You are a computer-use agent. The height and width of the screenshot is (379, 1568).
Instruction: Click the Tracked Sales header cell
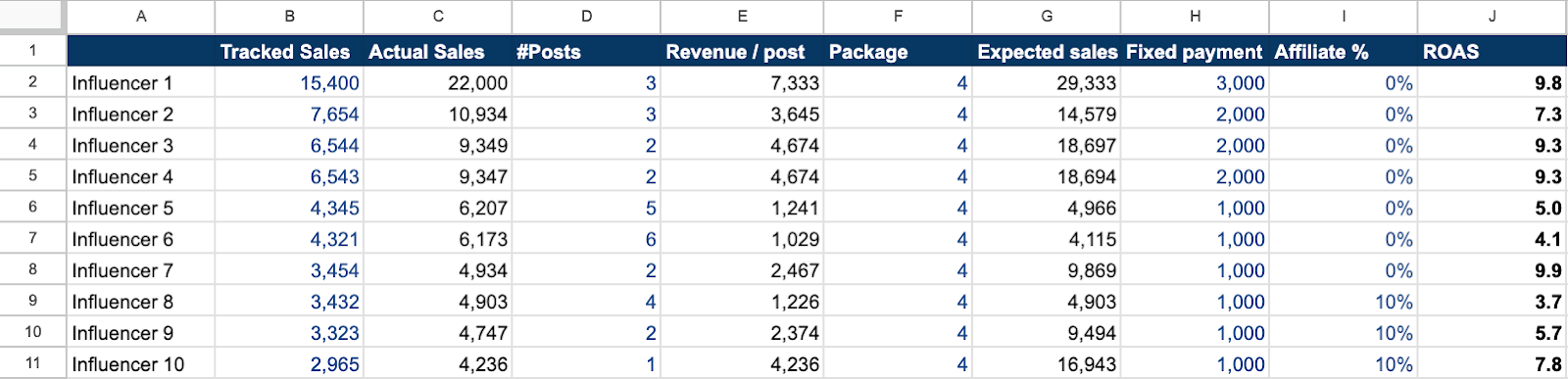click(x=289, y=52)
